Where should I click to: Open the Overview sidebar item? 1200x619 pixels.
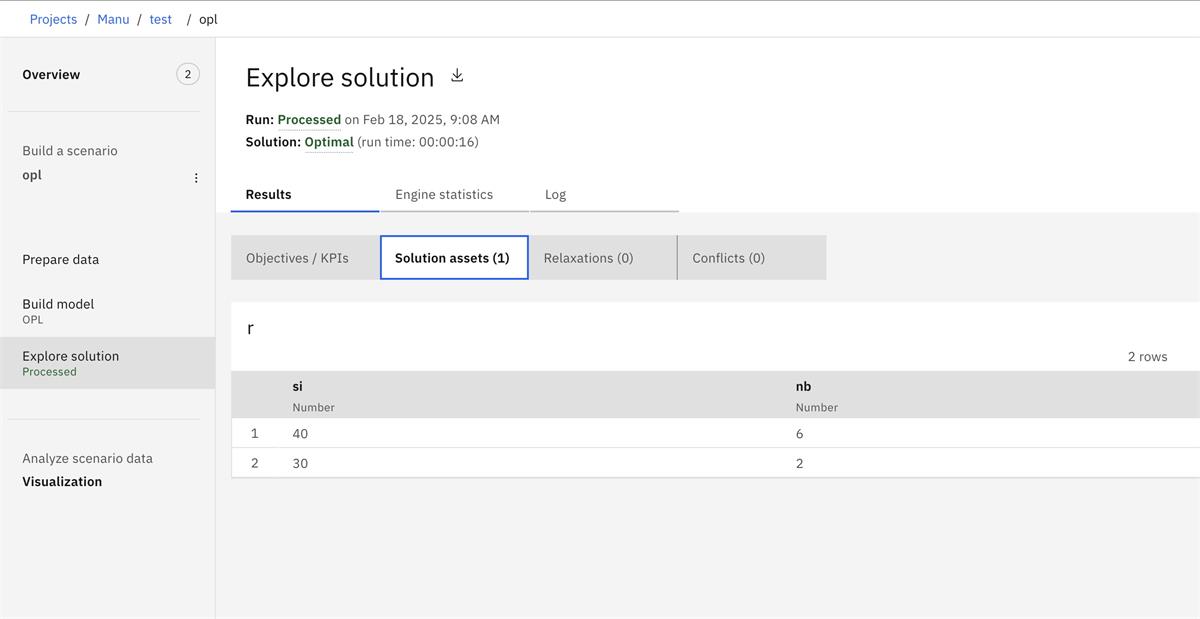click(x=51, y=74)
